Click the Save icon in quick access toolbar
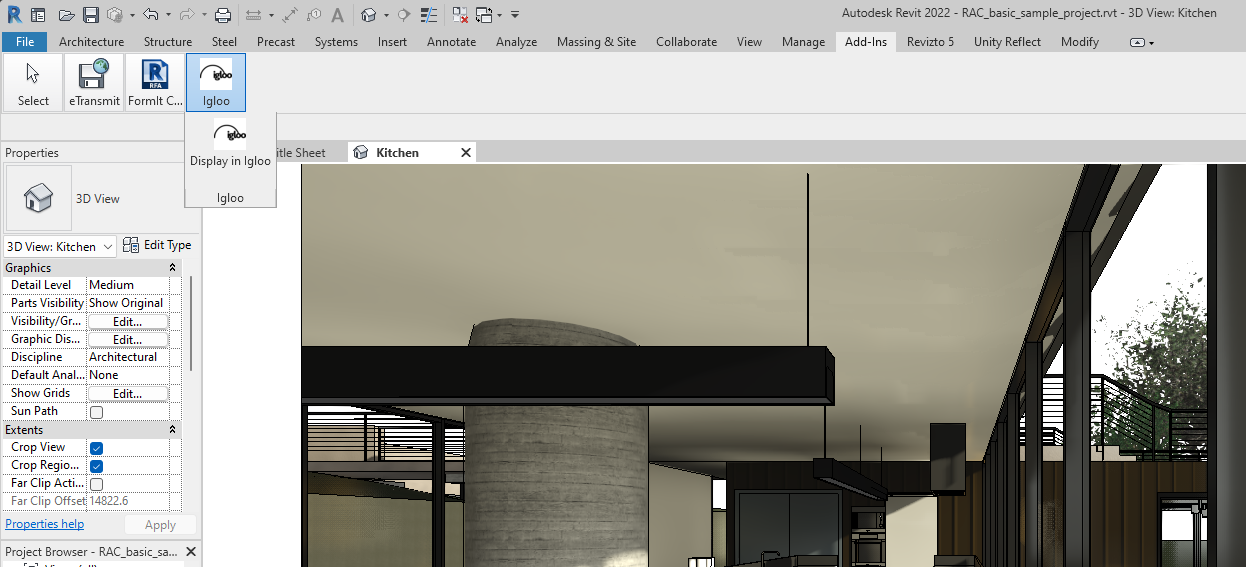This screenshot has height=567, width=1246. pos(90,15)
